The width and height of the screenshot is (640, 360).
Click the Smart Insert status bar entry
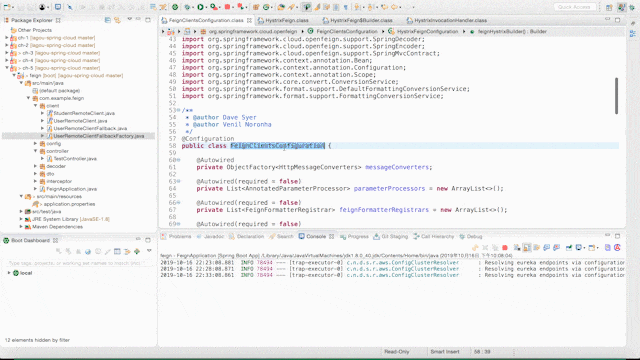click(x=444, y=351)
